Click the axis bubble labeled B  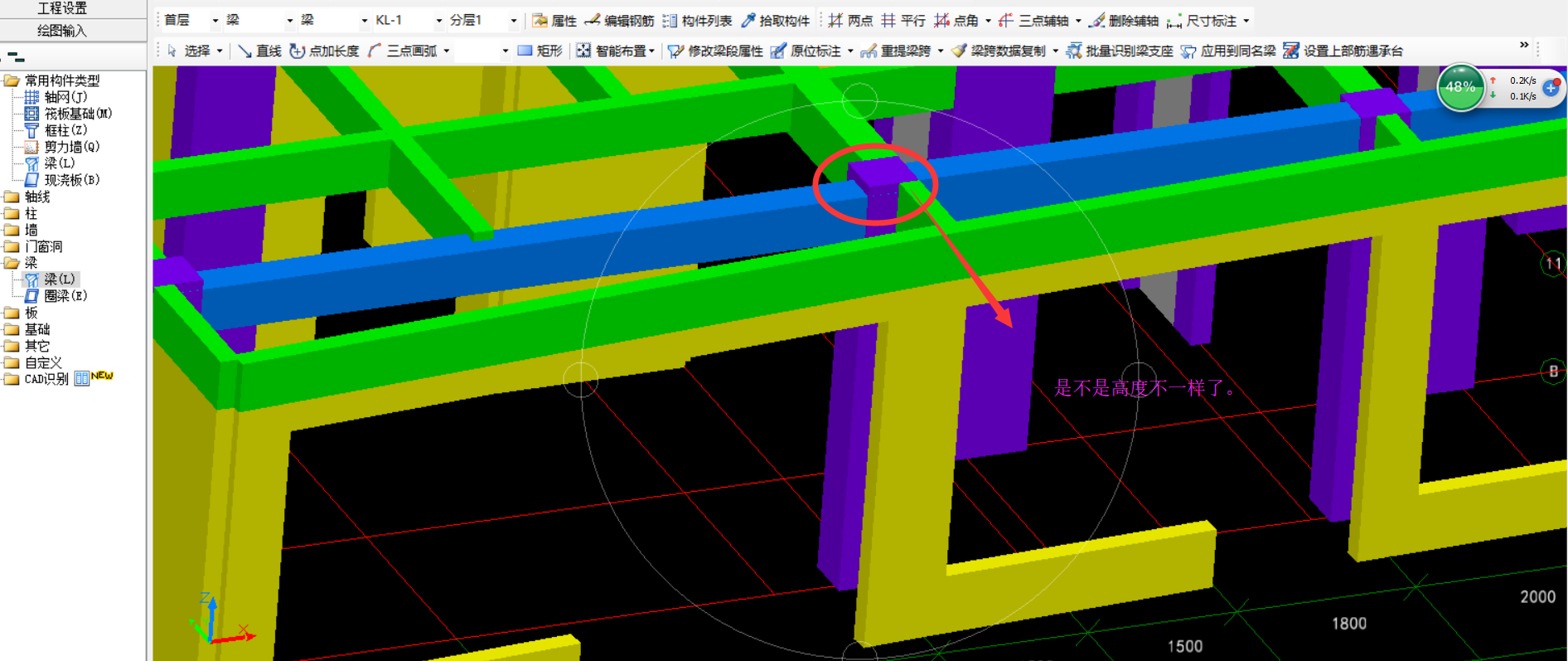coord(1553,372)
